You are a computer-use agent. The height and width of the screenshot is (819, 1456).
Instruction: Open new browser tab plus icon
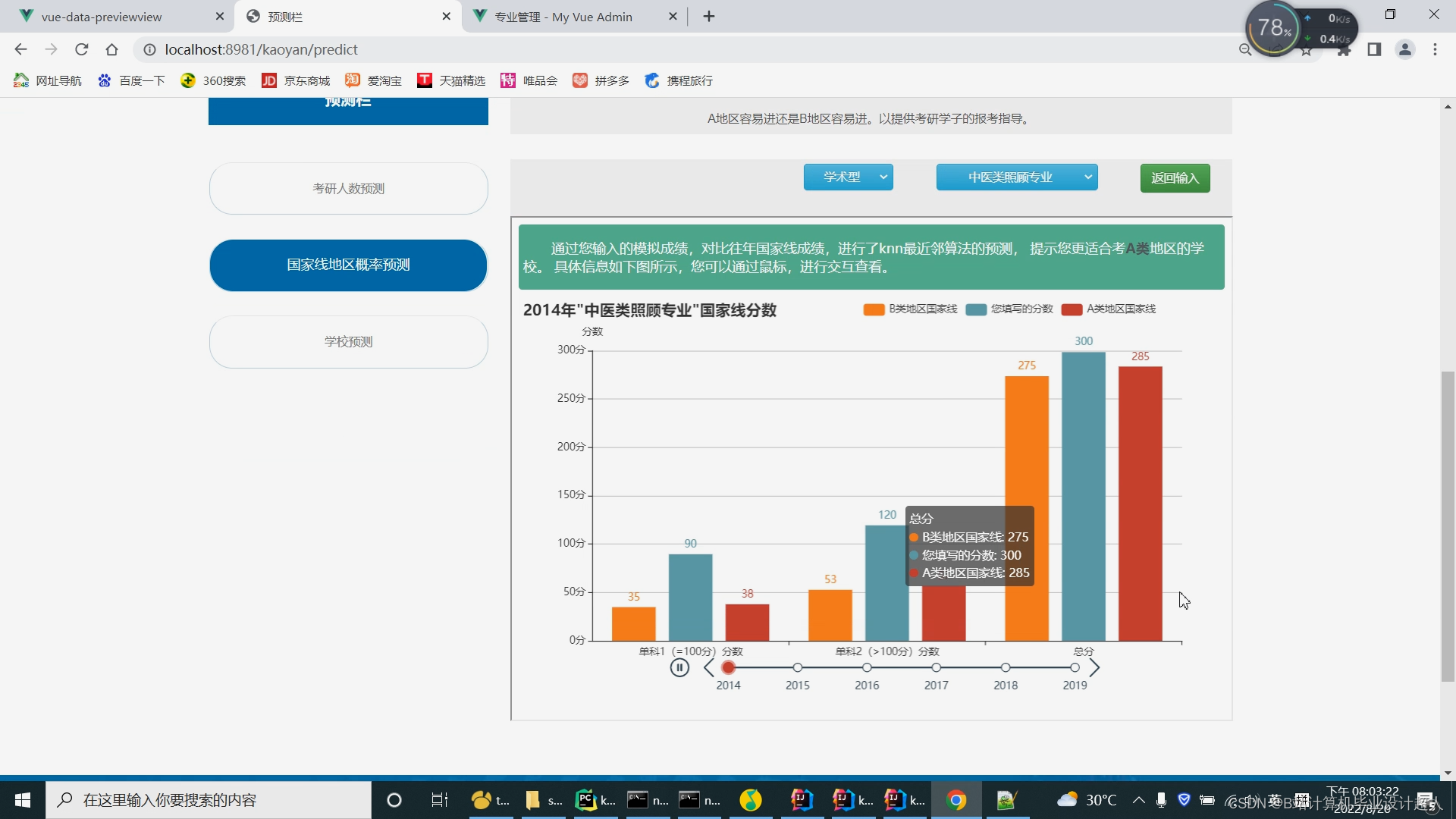(709, 16)
